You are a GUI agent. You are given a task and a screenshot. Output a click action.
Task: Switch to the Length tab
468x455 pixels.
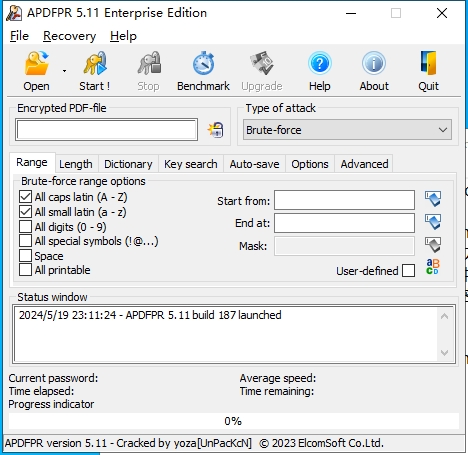76,164
